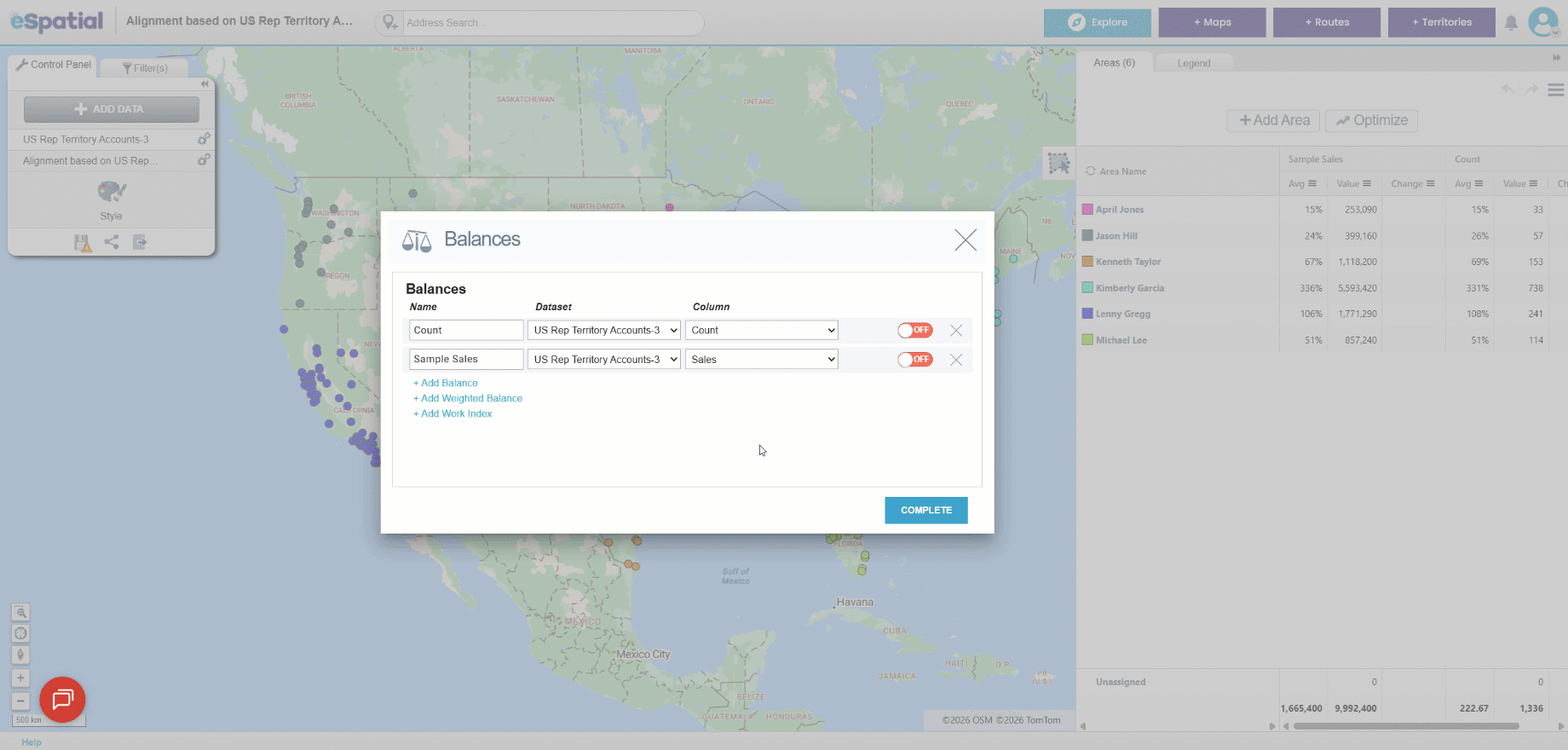Switch to the Control Panel tab
Image resolution: width=1568 pixels, height=750 pixels.
pos(53,65)
